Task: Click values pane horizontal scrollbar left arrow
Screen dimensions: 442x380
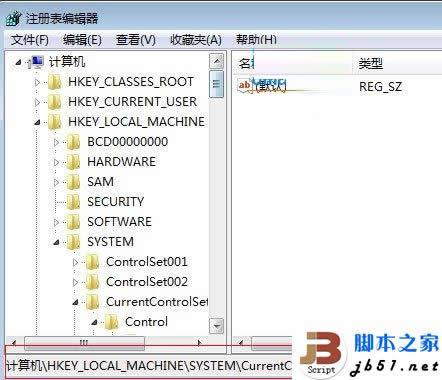Action: tap(241, 343)
